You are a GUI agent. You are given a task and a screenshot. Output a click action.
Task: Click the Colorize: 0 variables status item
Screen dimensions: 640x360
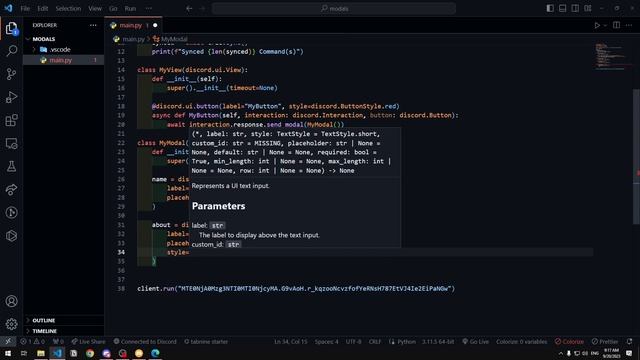pos(521,342)
